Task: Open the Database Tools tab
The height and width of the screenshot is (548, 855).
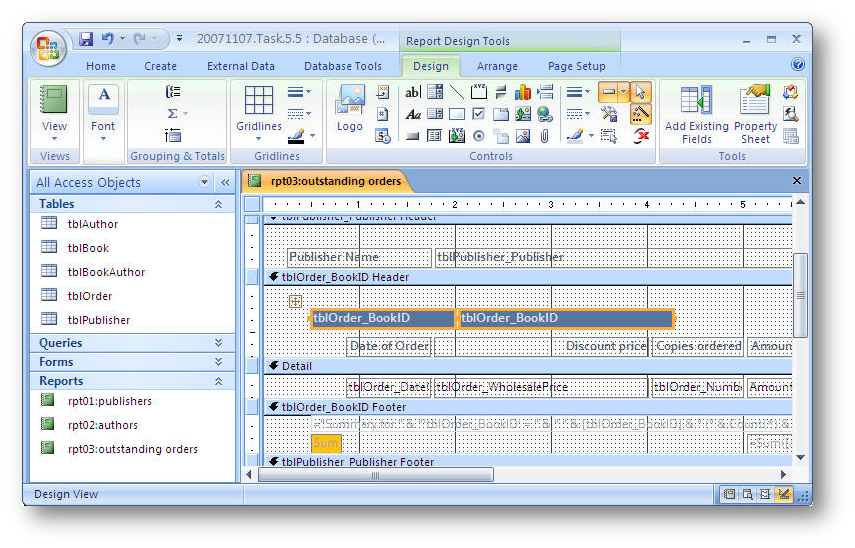Action: point(343,66)
